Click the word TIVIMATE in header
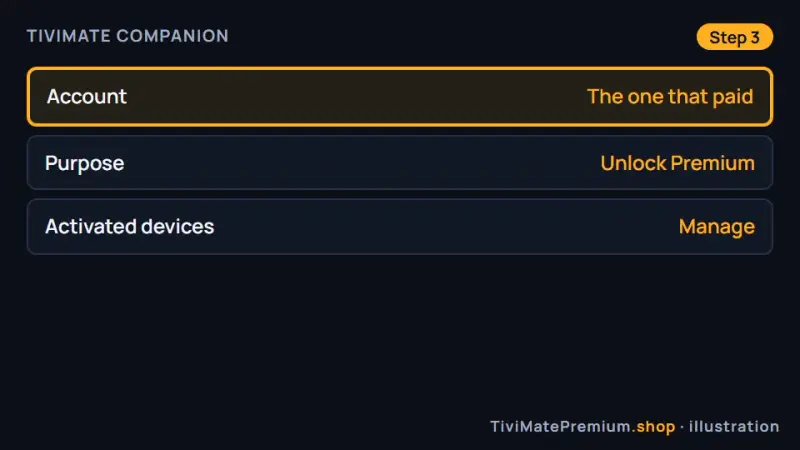Viewport: 800px width, 450px height. tap(68, 36)
